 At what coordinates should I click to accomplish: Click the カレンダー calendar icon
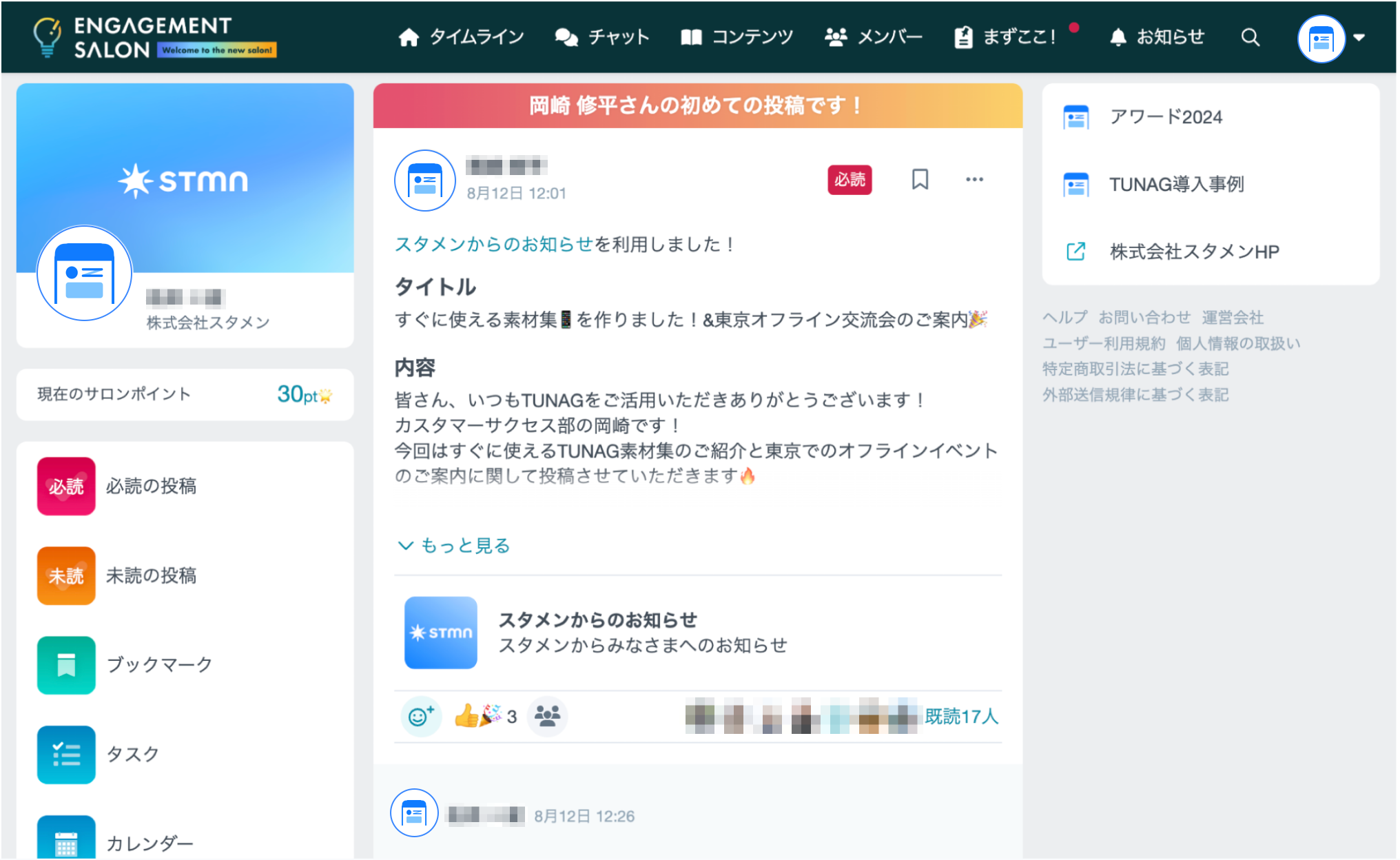tap(66, 838)
